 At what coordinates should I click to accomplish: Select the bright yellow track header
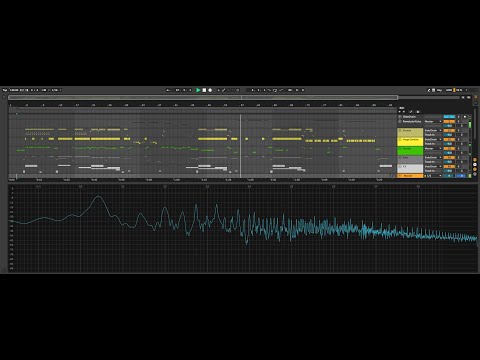tap(410, 141)
